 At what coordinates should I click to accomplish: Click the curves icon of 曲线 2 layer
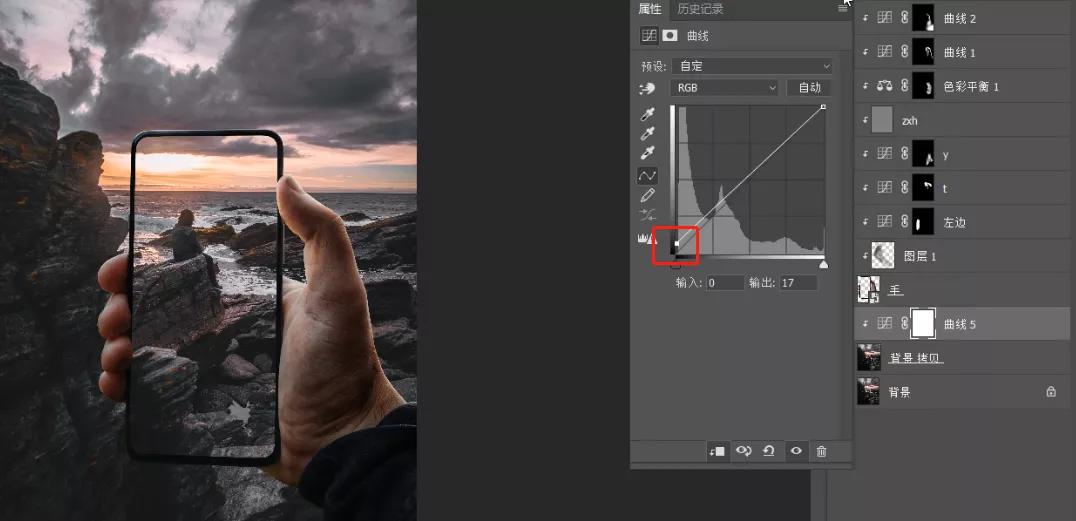[885, 18]
